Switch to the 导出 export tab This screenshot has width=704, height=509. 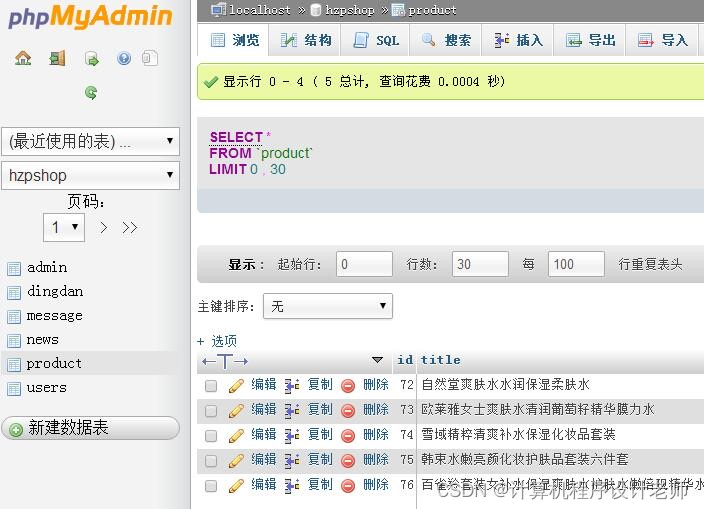pyautogui.click(x=589, y=40)
